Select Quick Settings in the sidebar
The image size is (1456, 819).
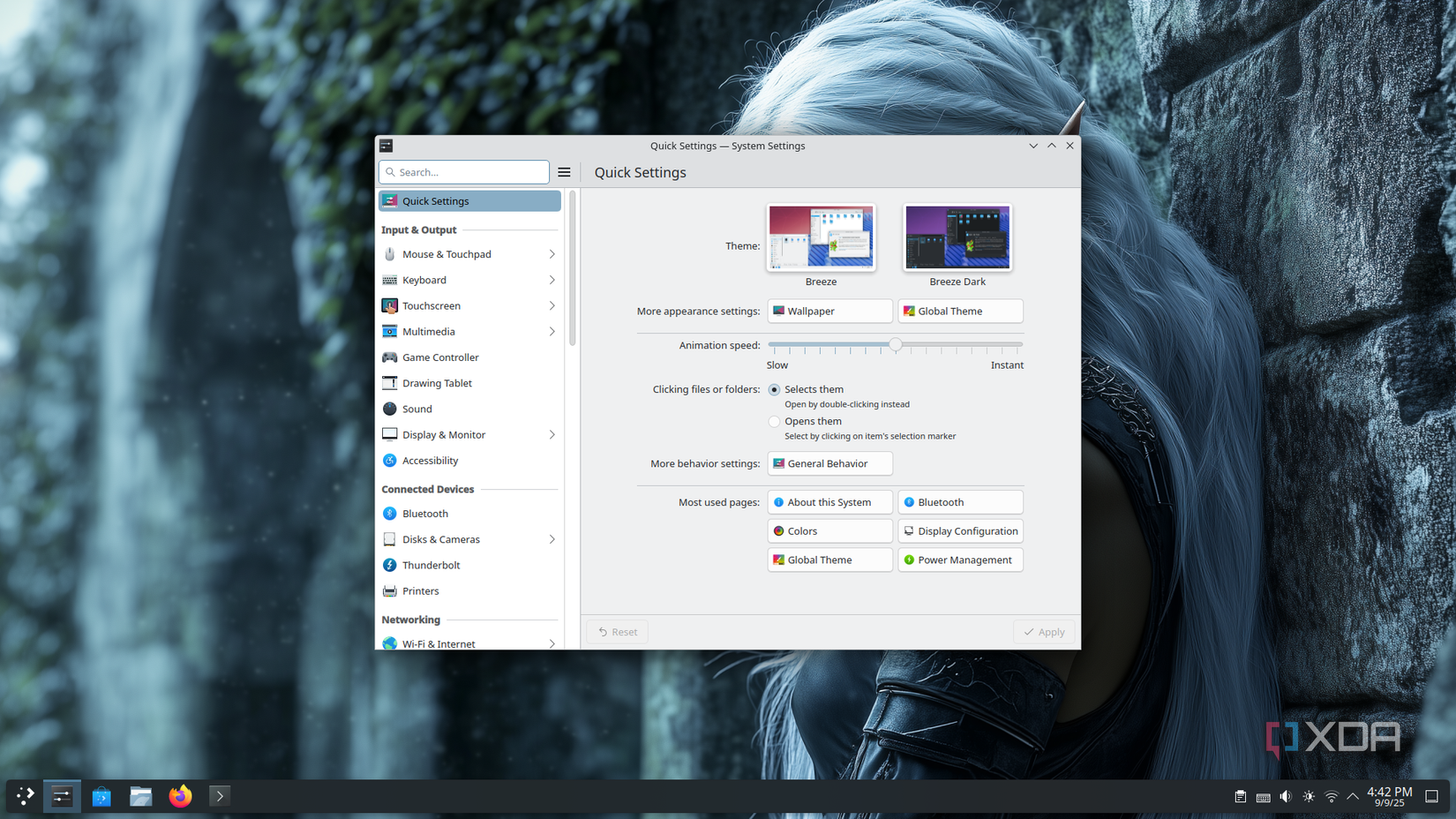click(436, 200)
